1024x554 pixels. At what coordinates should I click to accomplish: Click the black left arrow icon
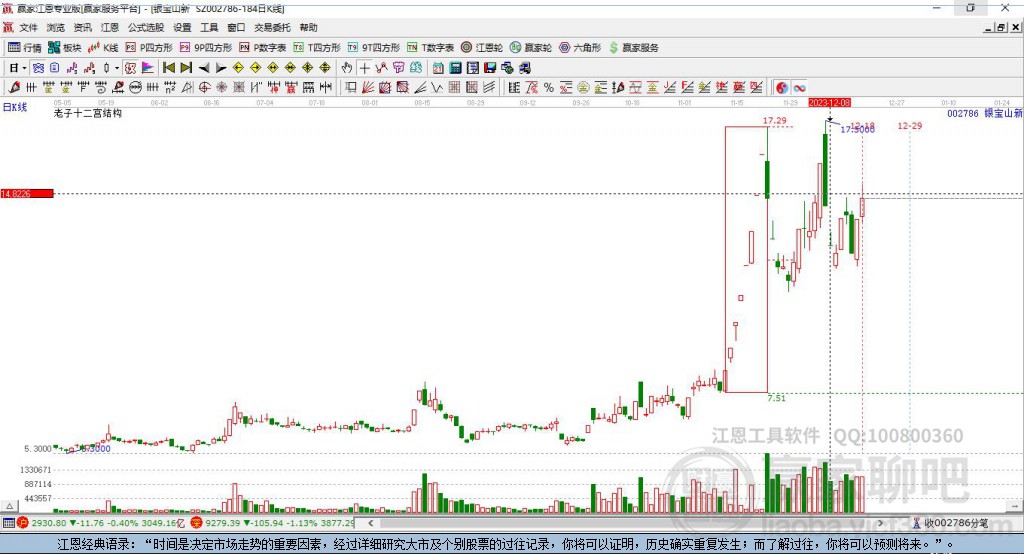pos(204,68)
